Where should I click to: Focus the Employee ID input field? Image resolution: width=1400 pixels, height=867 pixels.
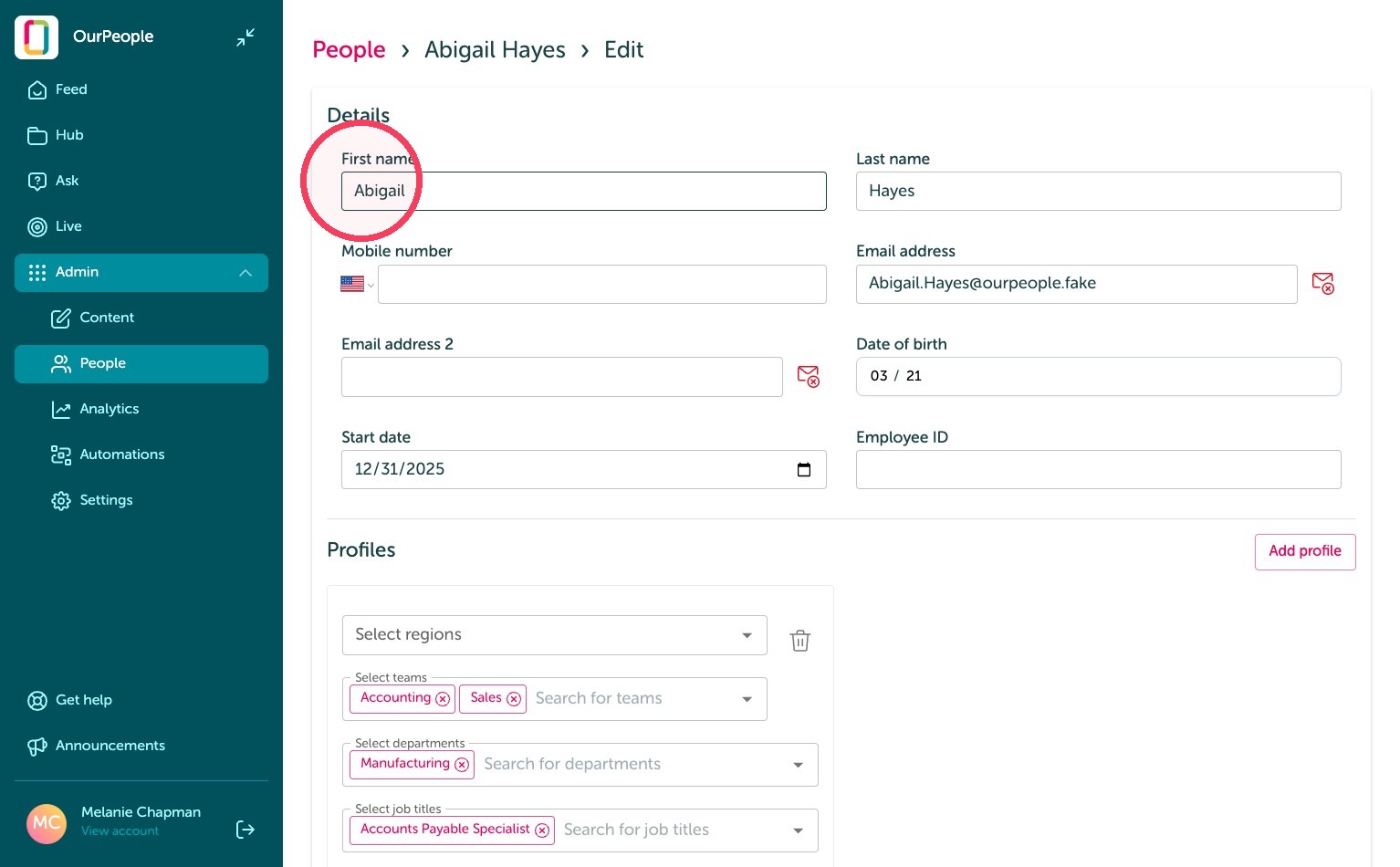tap(1099, 469)
